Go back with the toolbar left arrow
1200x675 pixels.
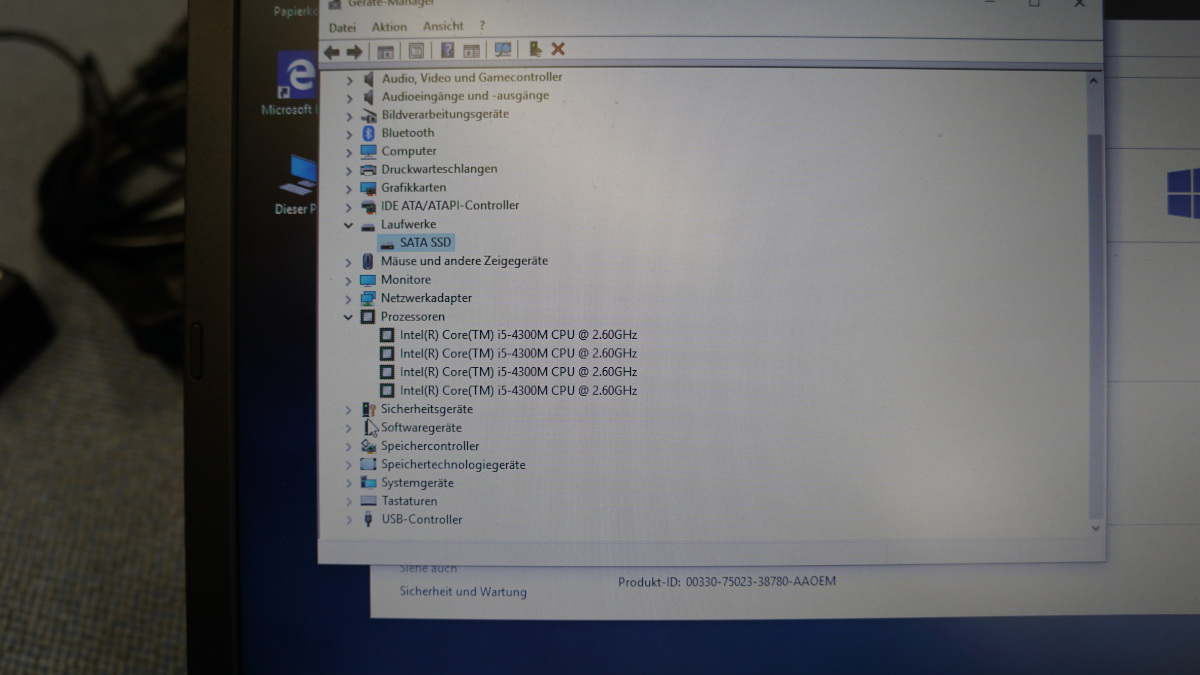[x=332, y=50]
